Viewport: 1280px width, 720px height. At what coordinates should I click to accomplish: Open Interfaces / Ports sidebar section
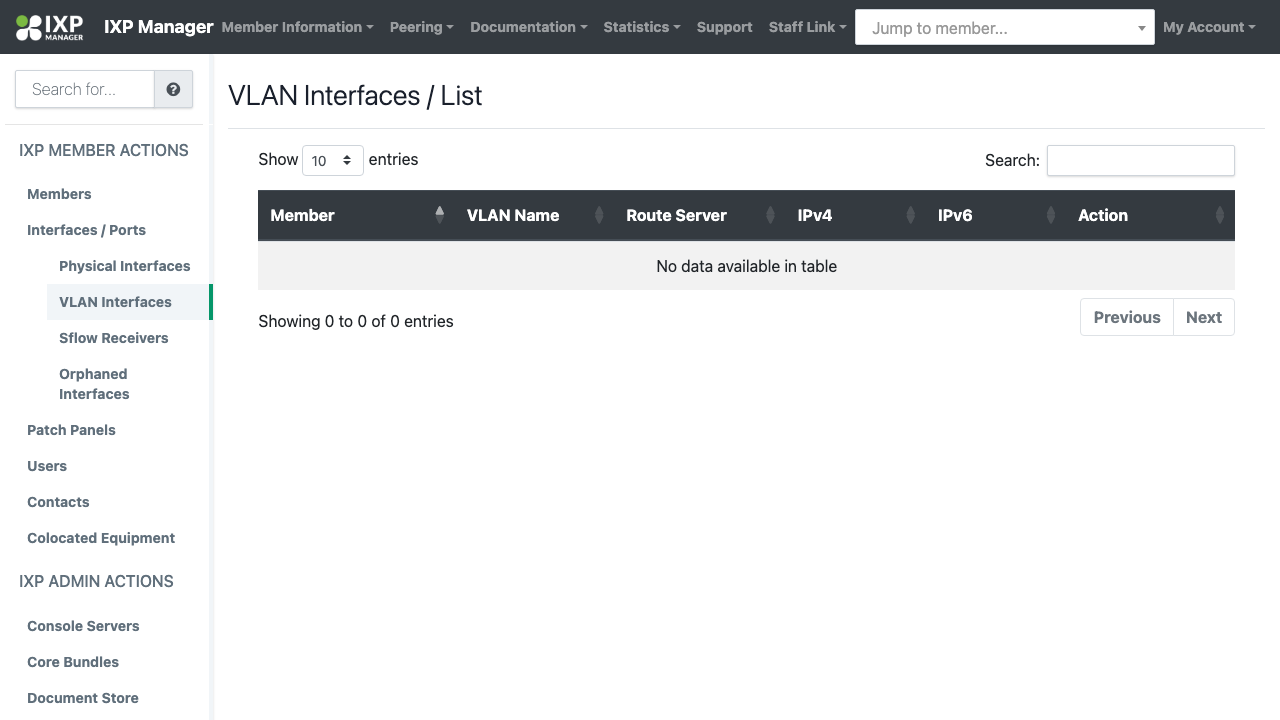[x=86, y=230]
